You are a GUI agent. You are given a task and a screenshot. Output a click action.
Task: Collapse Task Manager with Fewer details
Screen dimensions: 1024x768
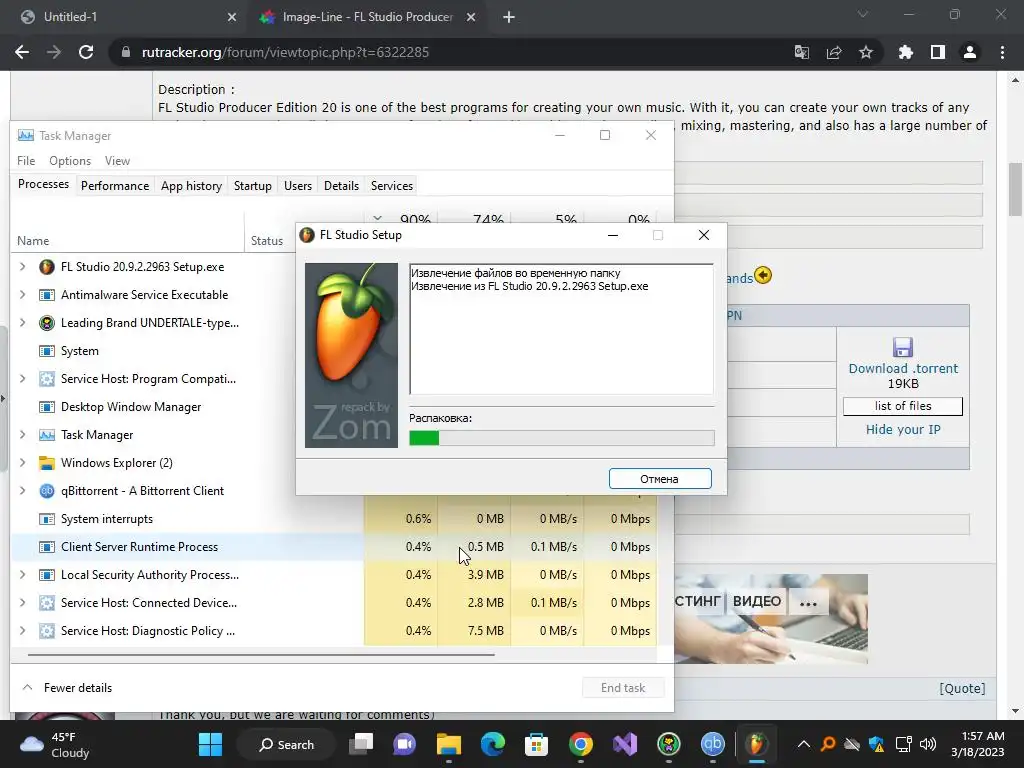coord(67,688)
